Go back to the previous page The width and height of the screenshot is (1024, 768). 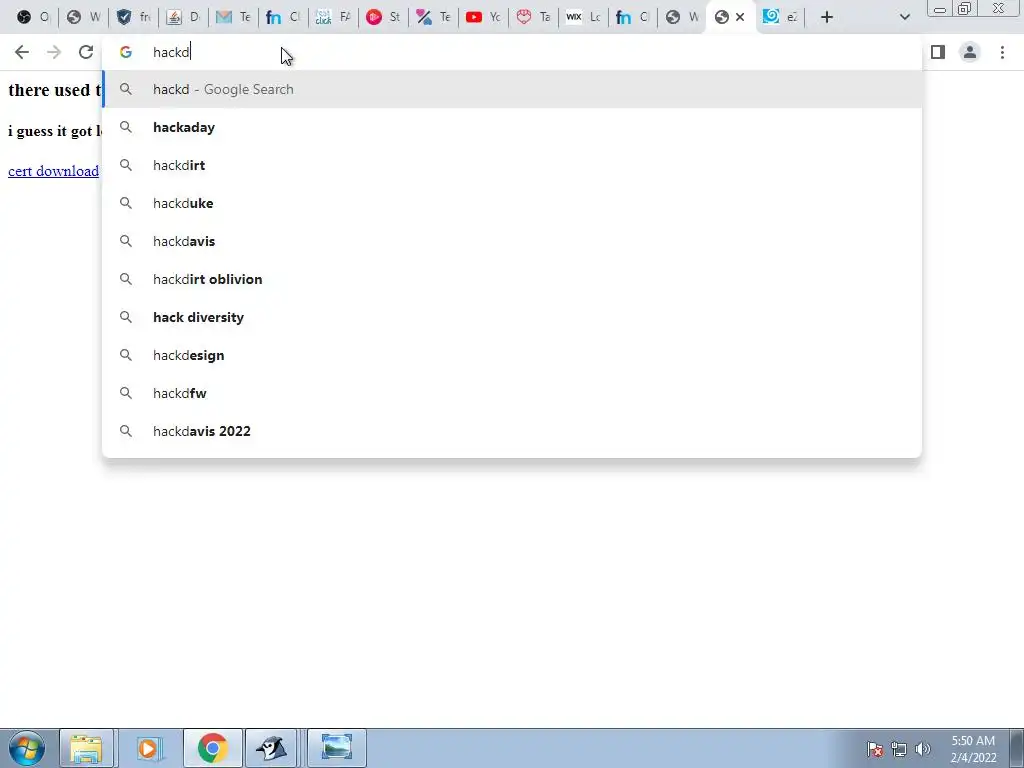point(22,52)
